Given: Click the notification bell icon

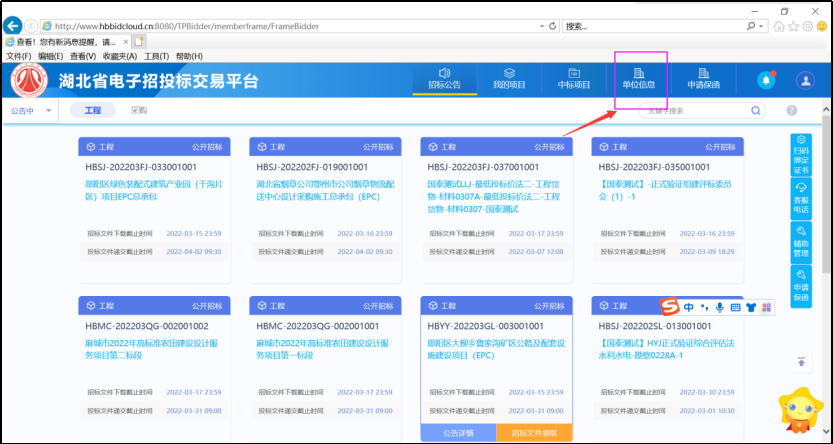Looking at the screenshot, I should pos(767,80).
